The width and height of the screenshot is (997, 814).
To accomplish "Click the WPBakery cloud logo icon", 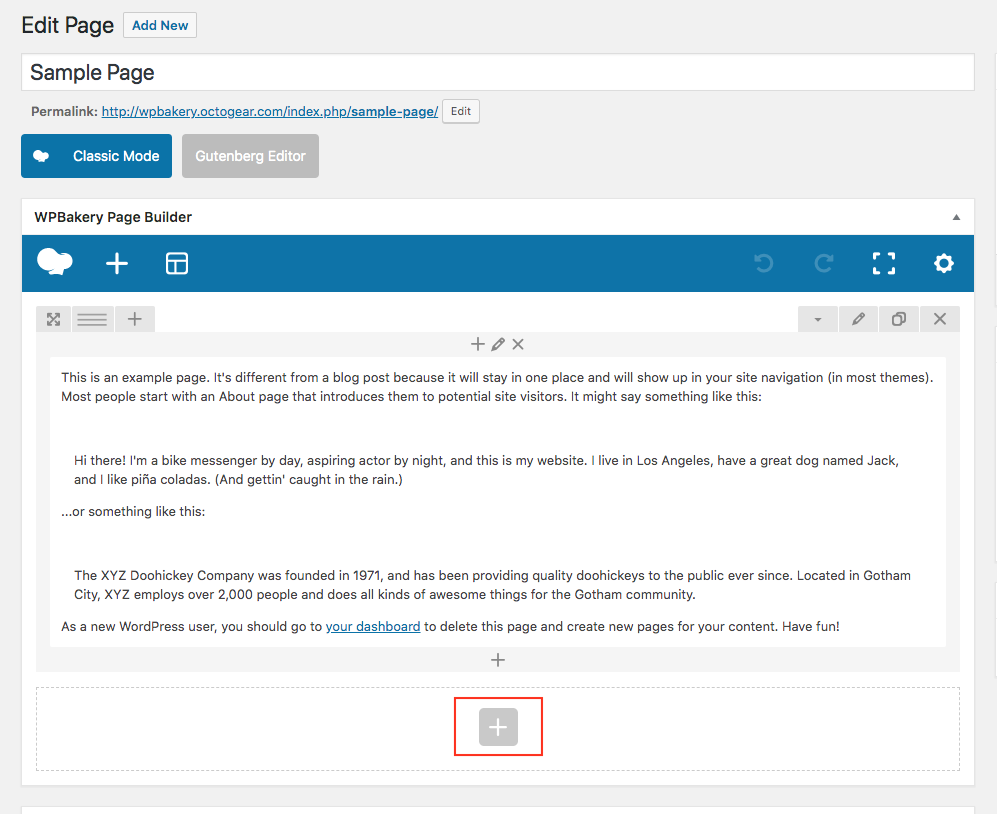I will (x=55, y=263).
